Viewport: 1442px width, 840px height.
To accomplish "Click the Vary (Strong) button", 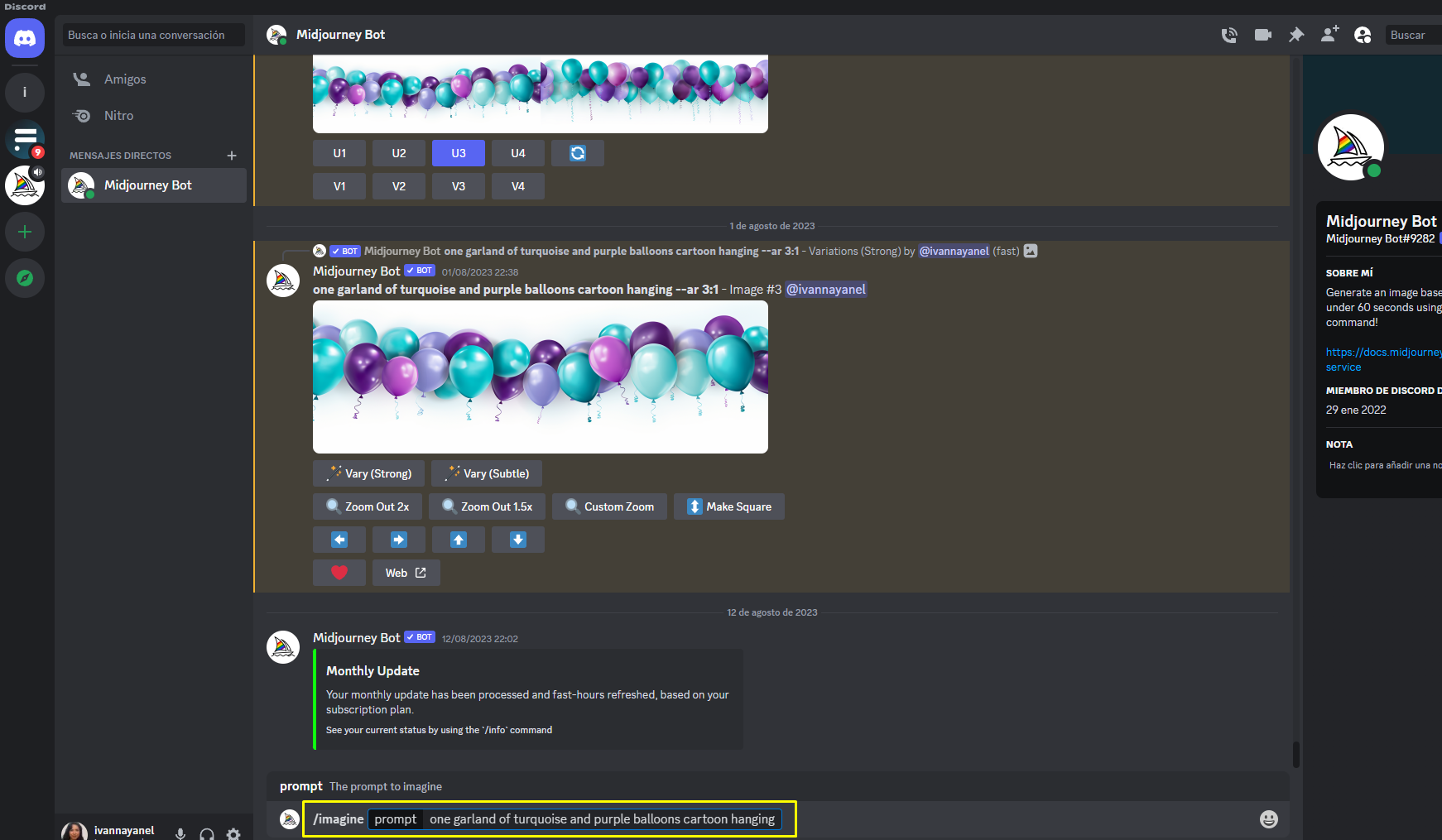I will (x=368, y=473).
